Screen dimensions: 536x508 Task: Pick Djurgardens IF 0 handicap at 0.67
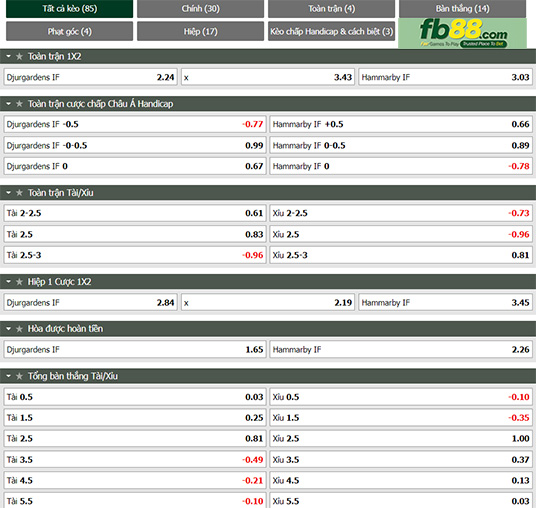pyautogui.click(x=135, y=166)
